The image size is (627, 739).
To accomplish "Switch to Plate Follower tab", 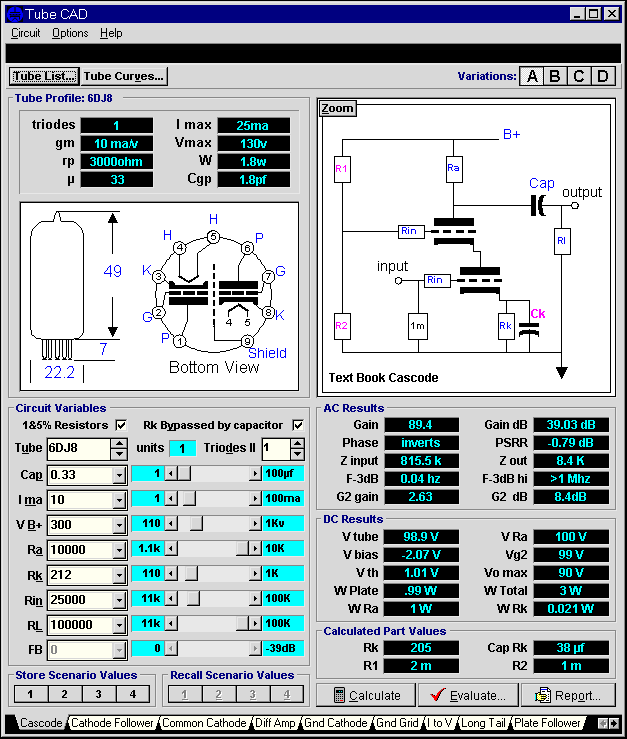I will [x=547, y=723].
